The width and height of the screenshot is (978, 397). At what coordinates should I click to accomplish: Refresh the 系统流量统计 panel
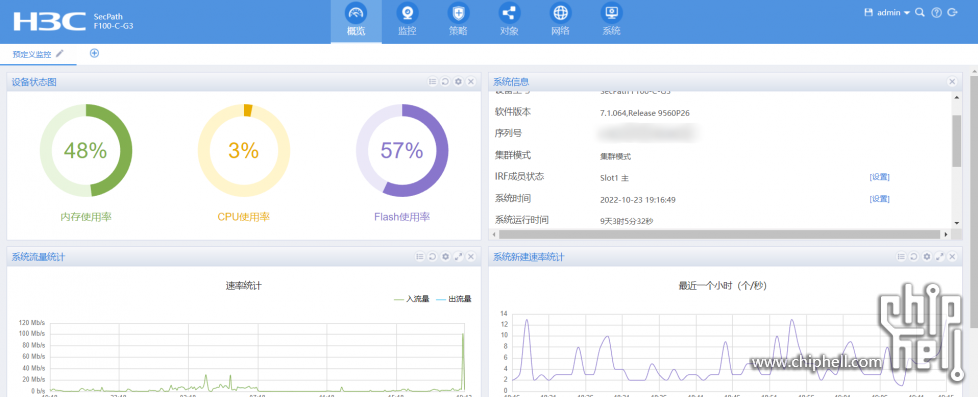[x=432, y=257]
